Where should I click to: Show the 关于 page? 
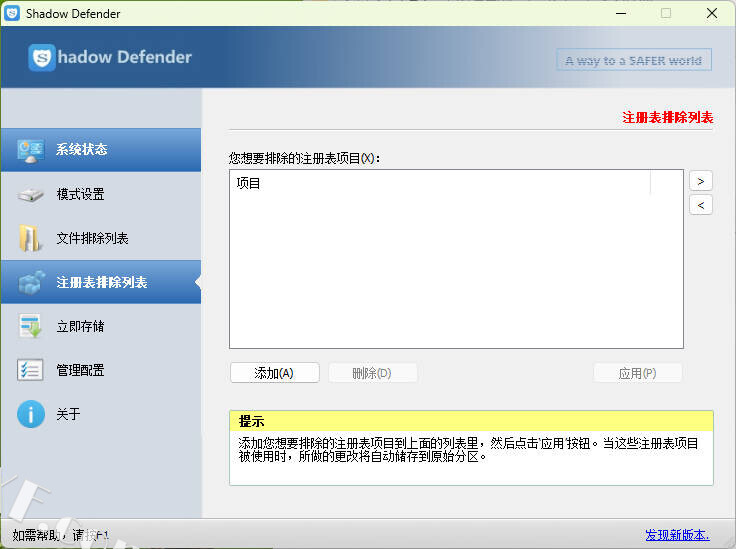[x=101, y=414]
